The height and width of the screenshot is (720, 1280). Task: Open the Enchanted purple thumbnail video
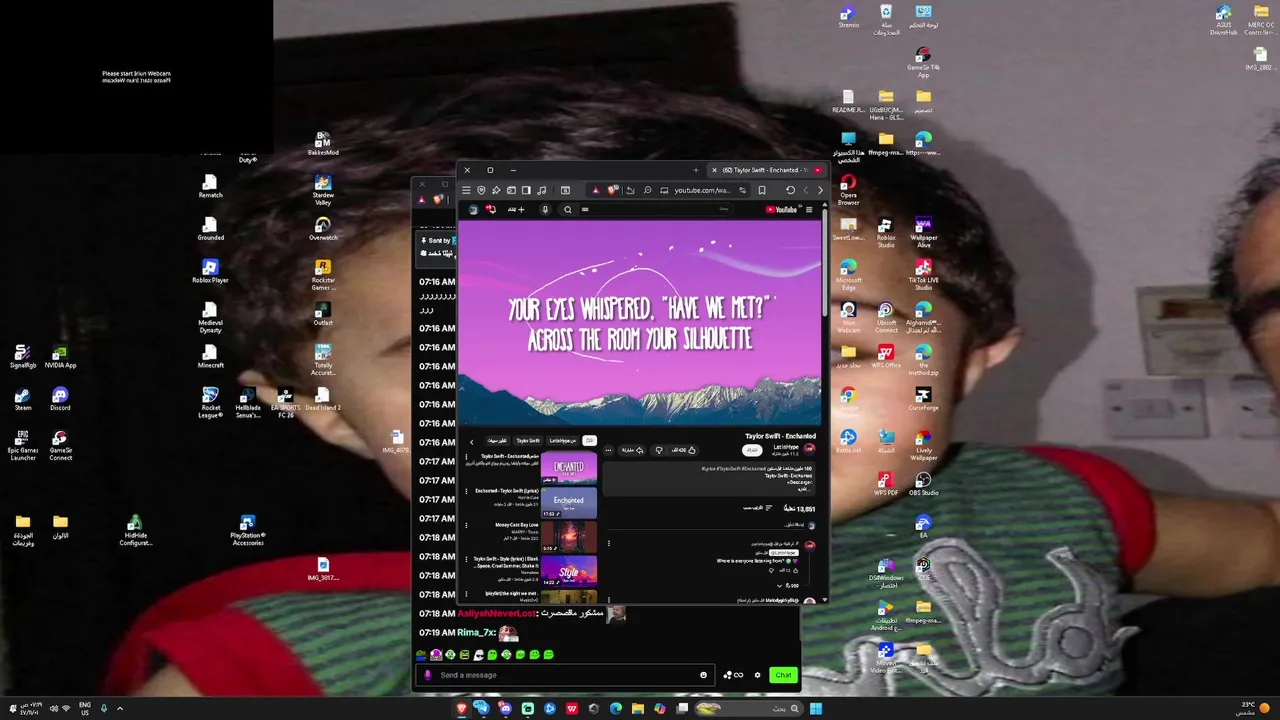(569, 468)
